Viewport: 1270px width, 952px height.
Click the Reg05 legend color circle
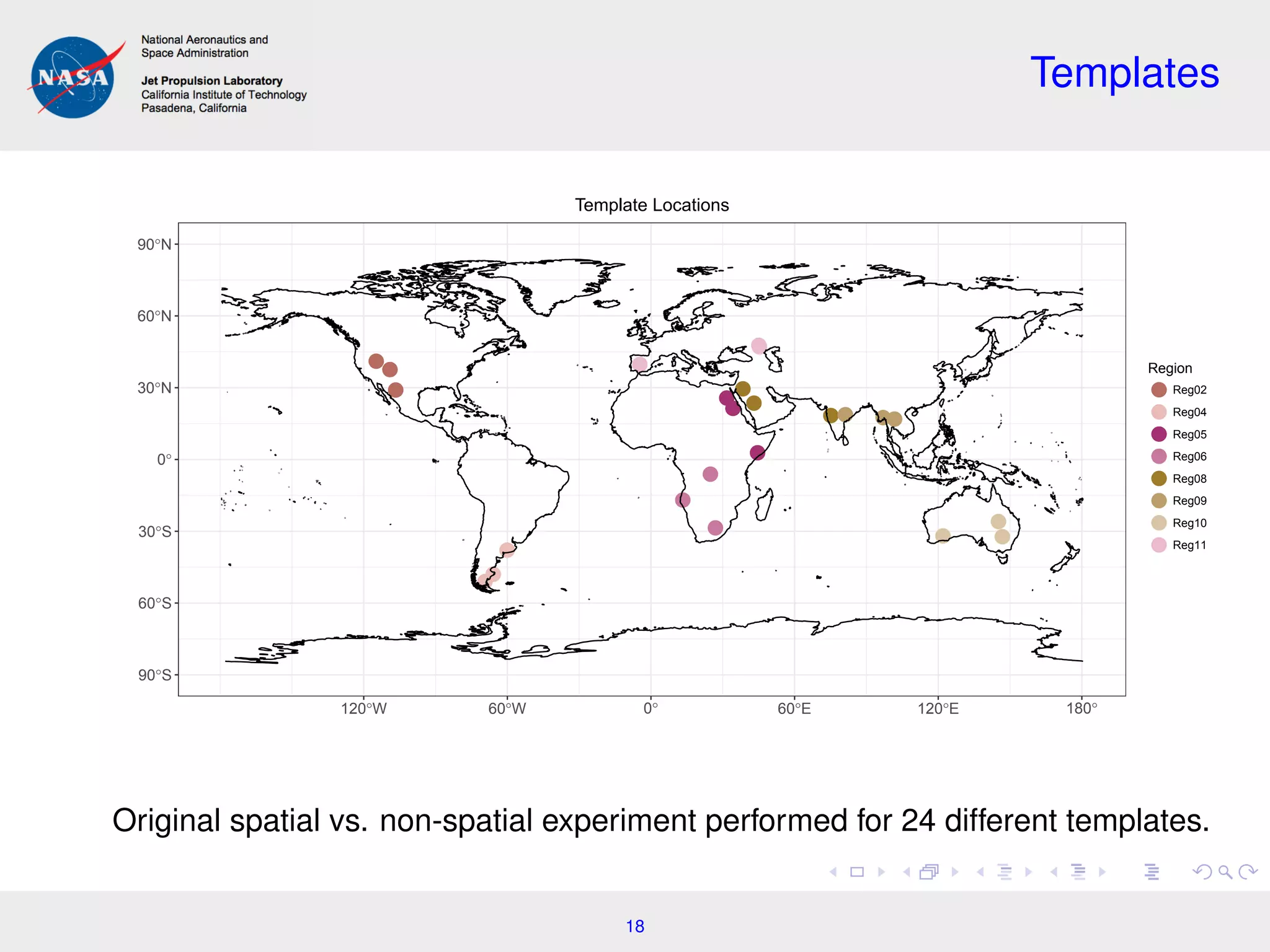click(x=1158, y=434)
